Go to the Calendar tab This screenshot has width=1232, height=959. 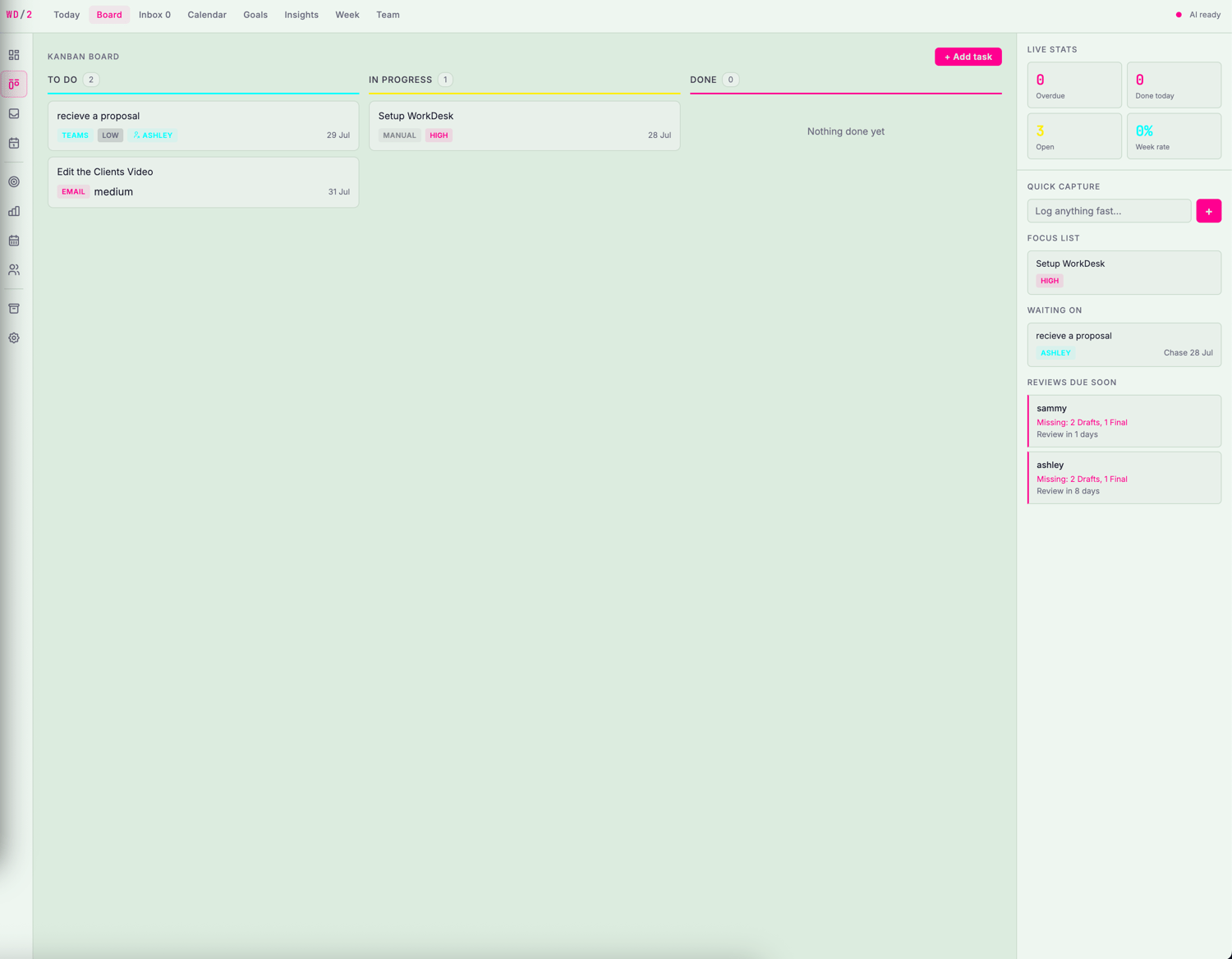[x=207, y=15]
